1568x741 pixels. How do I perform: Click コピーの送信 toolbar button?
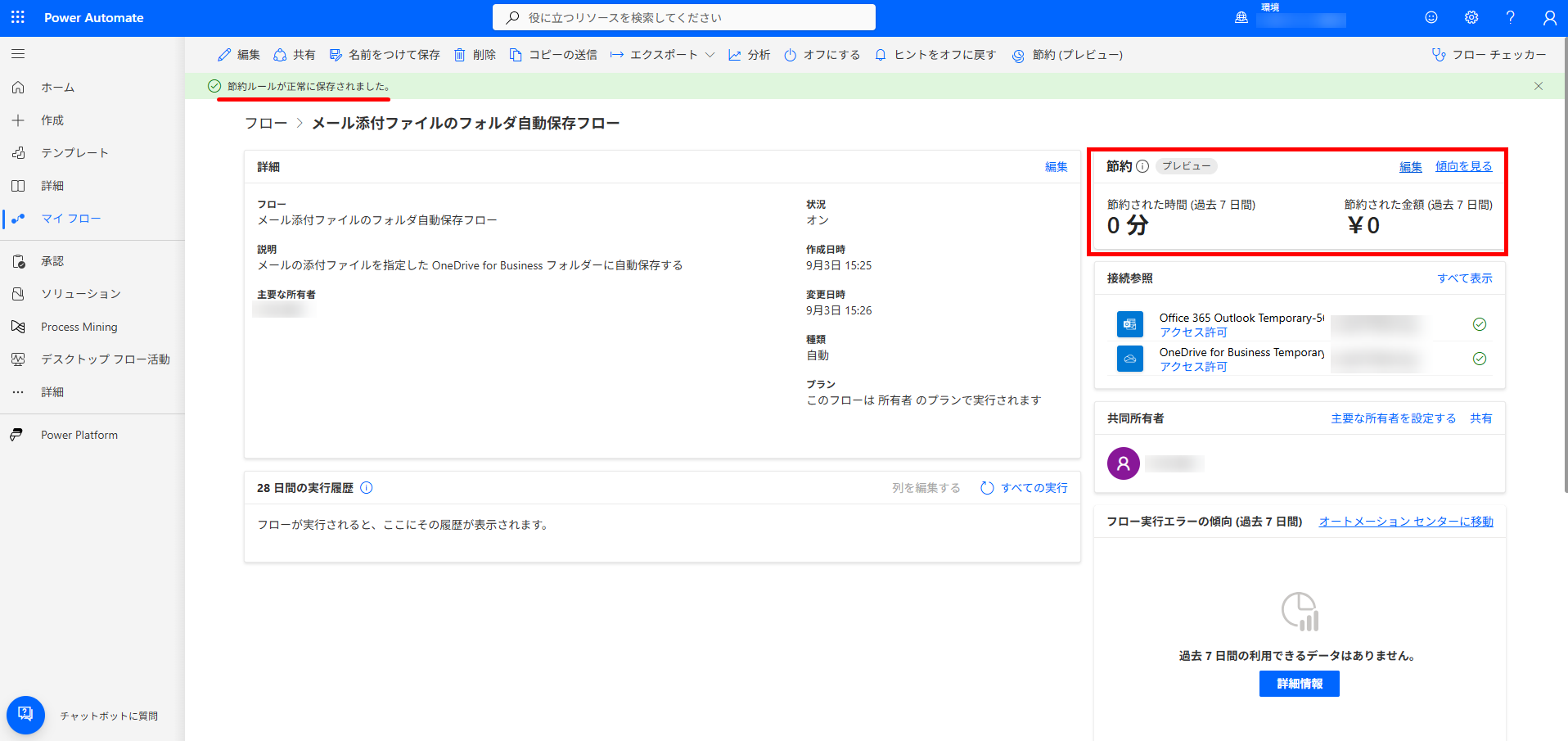point(553,55)
